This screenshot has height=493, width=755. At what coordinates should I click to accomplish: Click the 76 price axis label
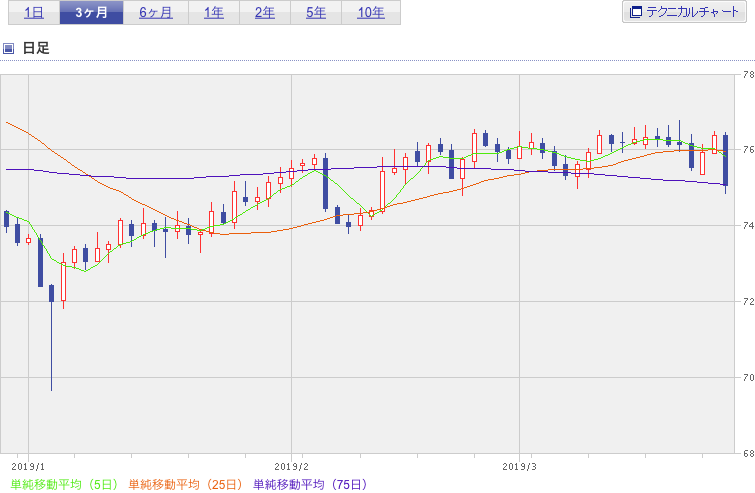click(x=748, y=150)
